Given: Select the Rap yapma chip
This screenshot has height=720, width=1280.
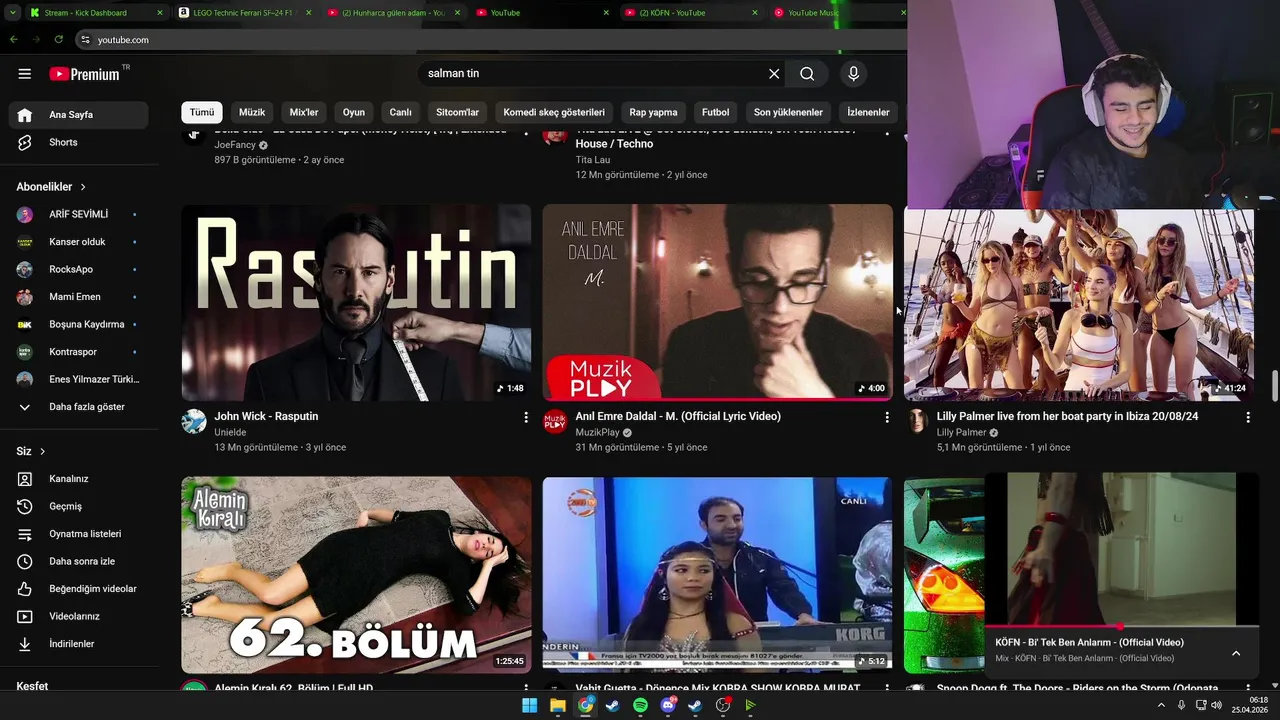Looking at the screenshot, I should [x=653, y=112].
